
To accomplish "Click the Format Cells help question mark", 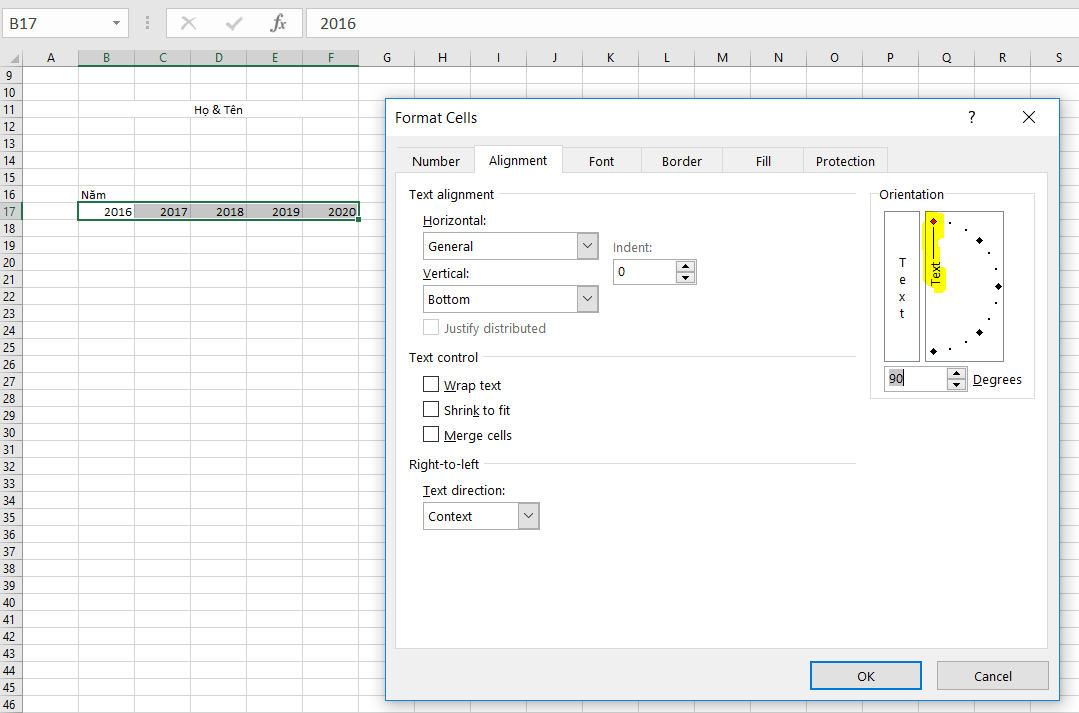I will click(972, 117).
